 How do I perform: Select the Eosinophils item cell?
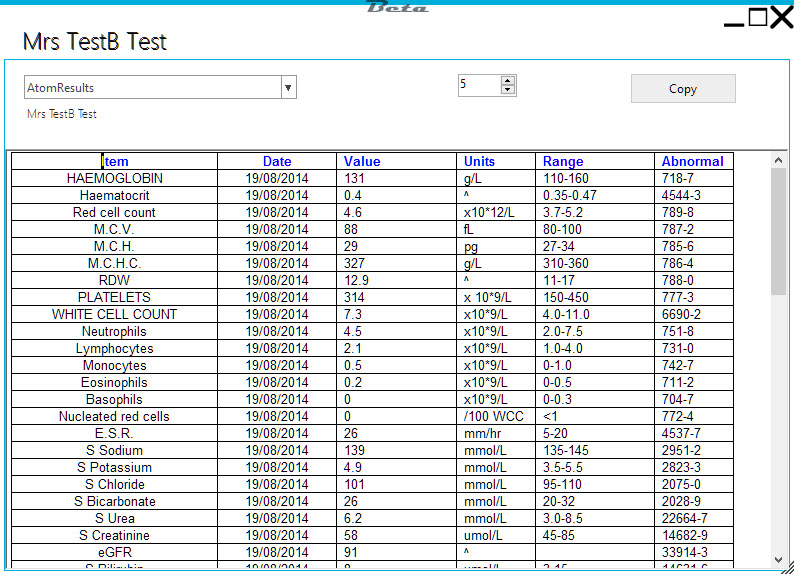tap(114, 383)
